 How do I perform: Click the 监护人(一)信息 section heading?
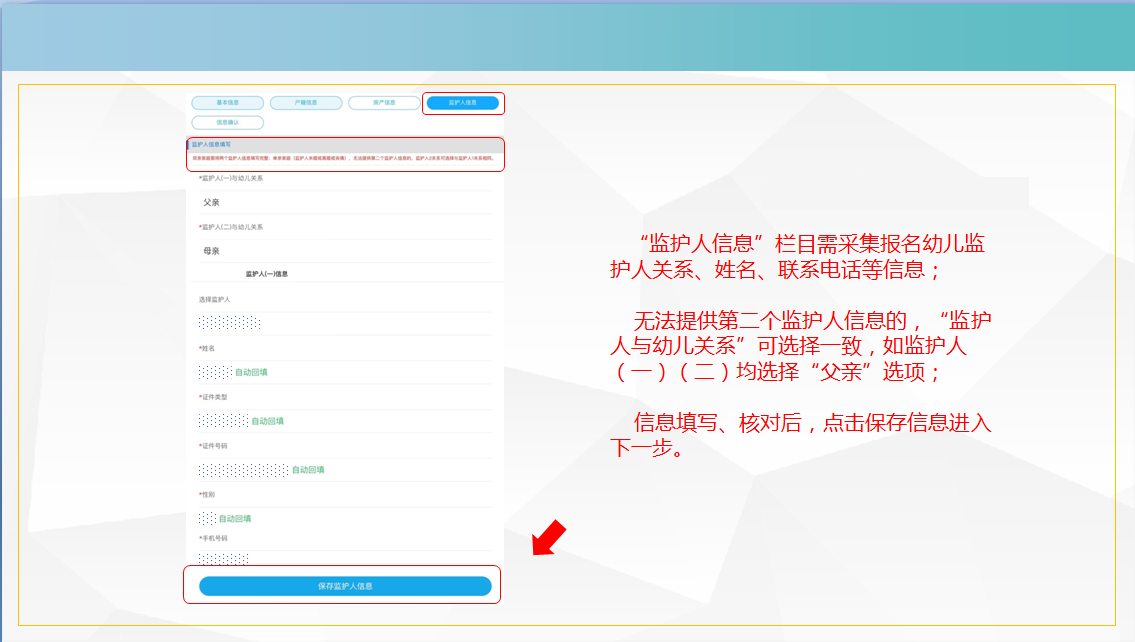click(x=267, y=274)
